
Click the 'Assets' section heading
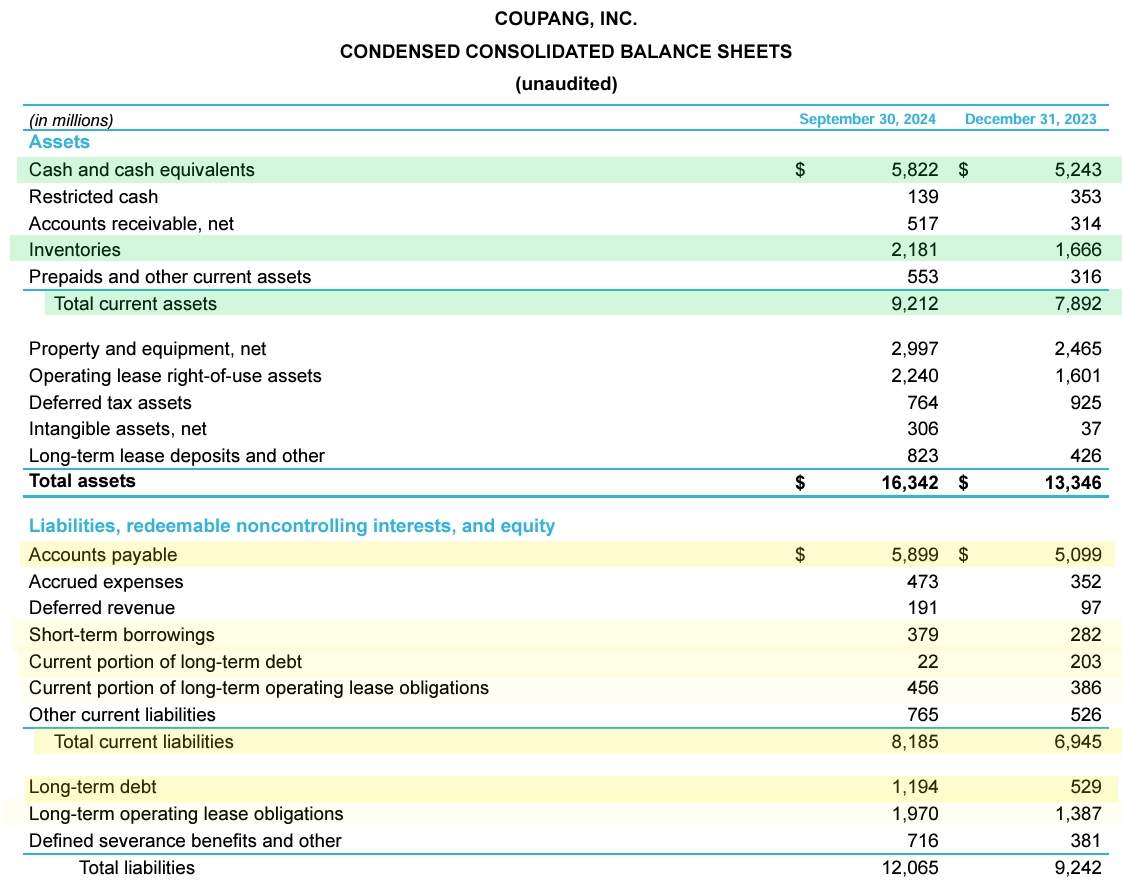[59, 142]
